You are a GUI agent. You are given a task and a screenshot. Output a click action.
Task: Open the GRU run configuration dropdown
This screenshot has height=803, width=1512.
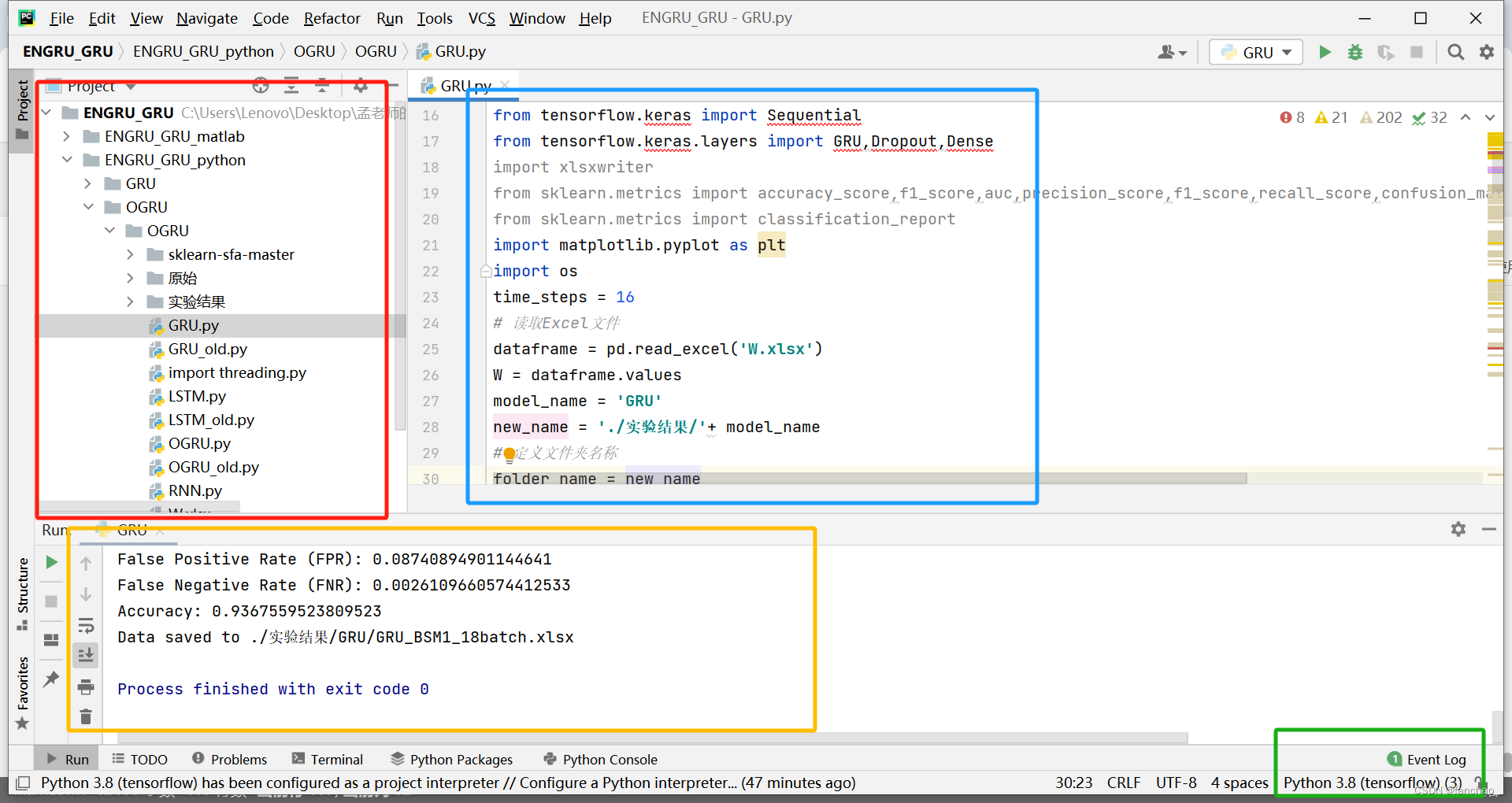1256,52
